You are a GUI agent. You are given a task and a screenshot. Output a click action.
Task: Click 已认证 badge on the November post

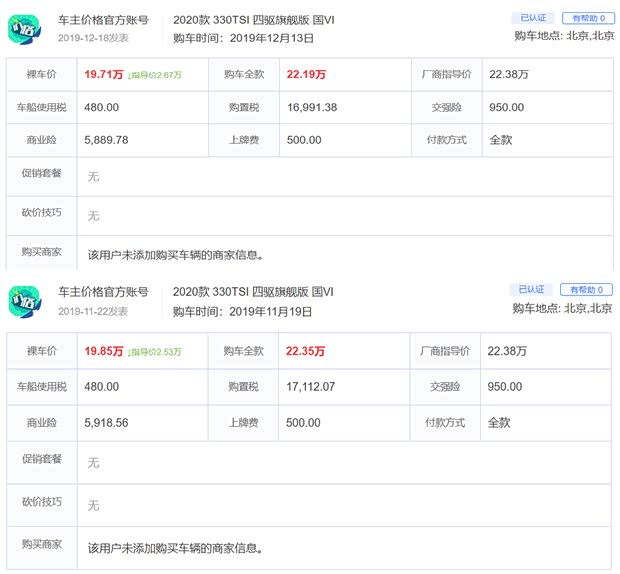click(531, 289)
